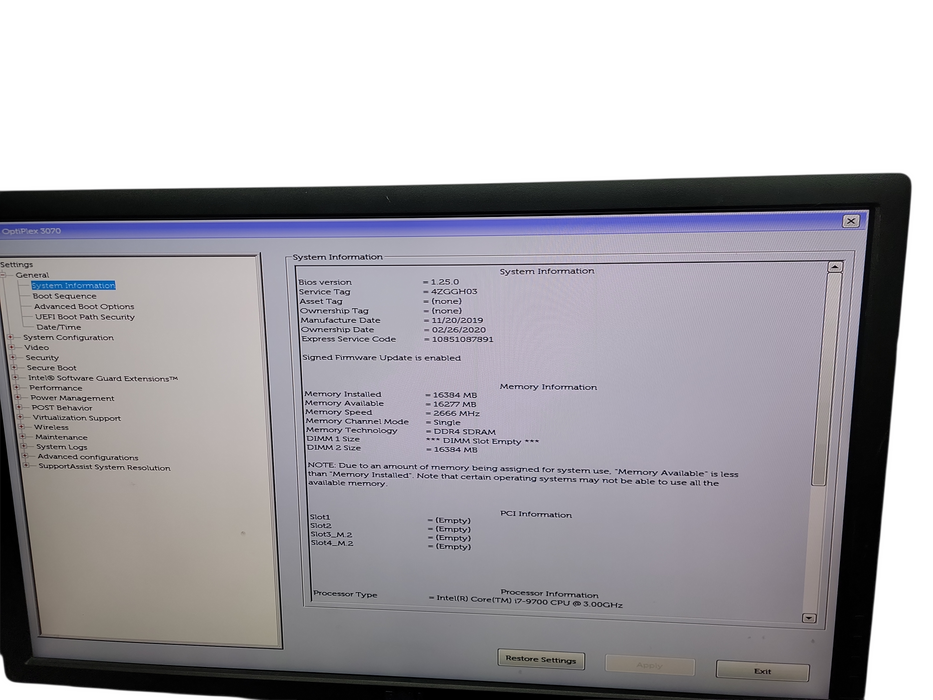The width and height of the screenshot is (933, 700).
Task: Select the Power Management label
Action: click(73, 398)
